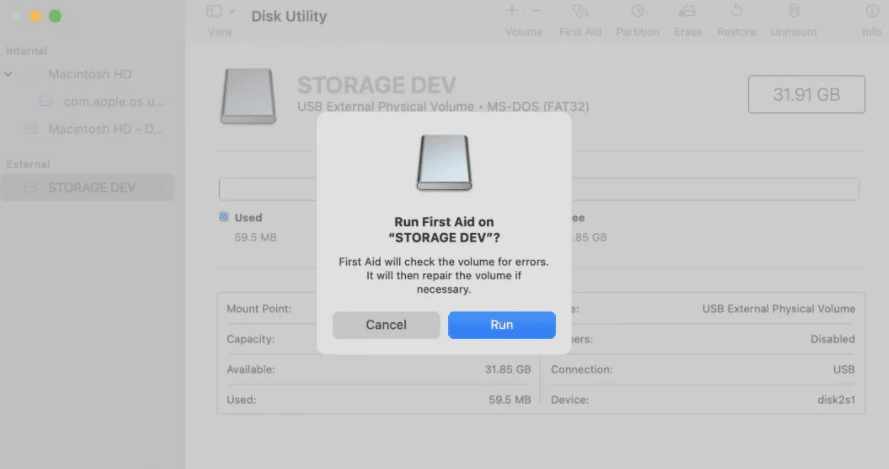Viewport: 889px width, 469px height.
Task: Click the Disabled owners value
Action: (832, 339)
